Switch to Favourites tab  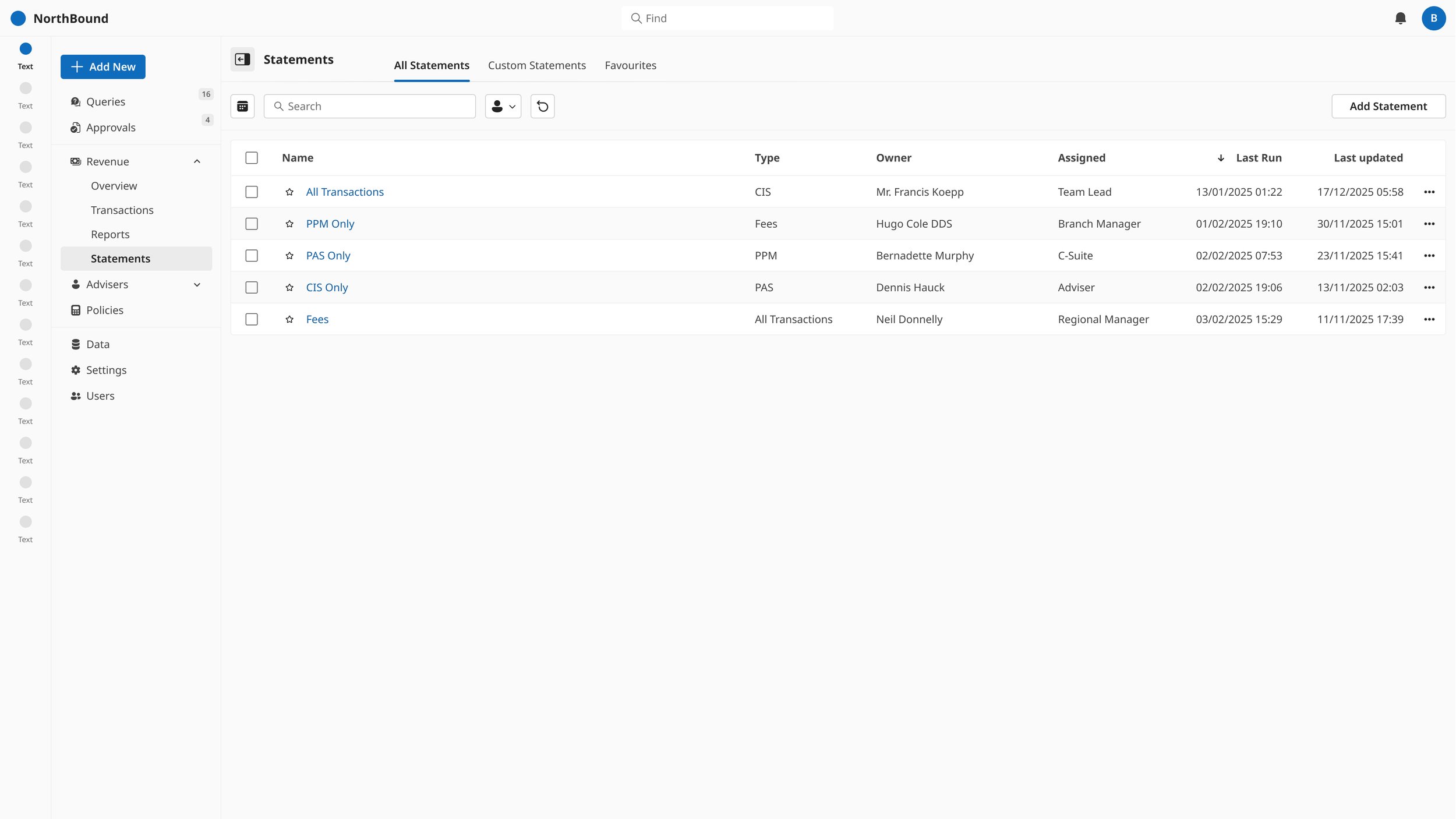630,66
